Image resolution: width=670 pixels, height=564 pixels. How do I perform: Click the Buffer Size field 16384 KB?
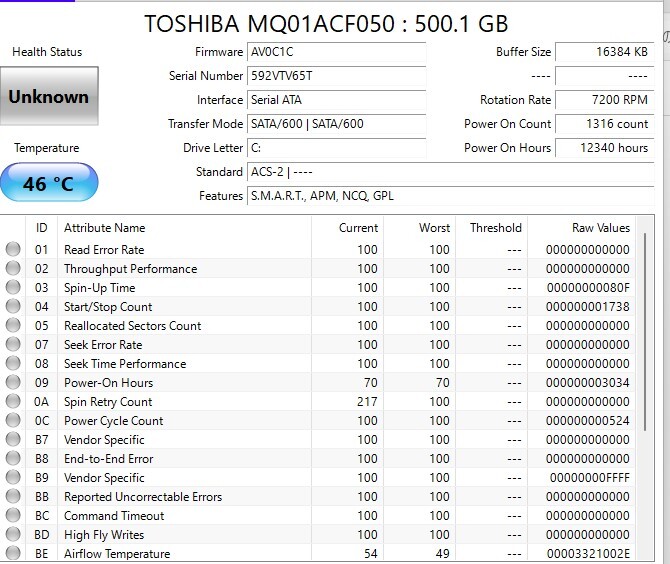coord(605,52)
